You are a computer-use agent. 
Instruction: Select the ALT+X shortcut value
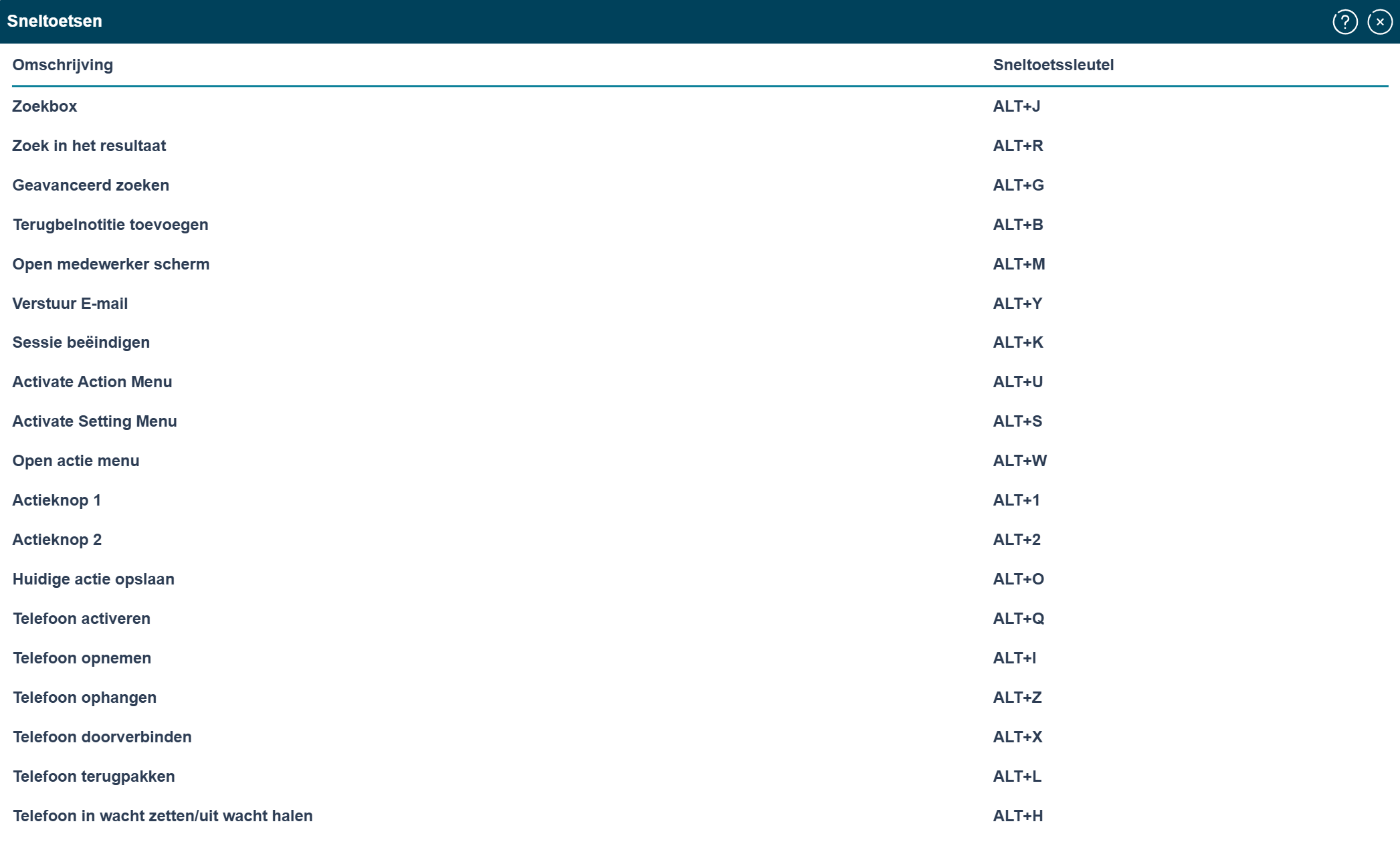tap(1017, 737)
